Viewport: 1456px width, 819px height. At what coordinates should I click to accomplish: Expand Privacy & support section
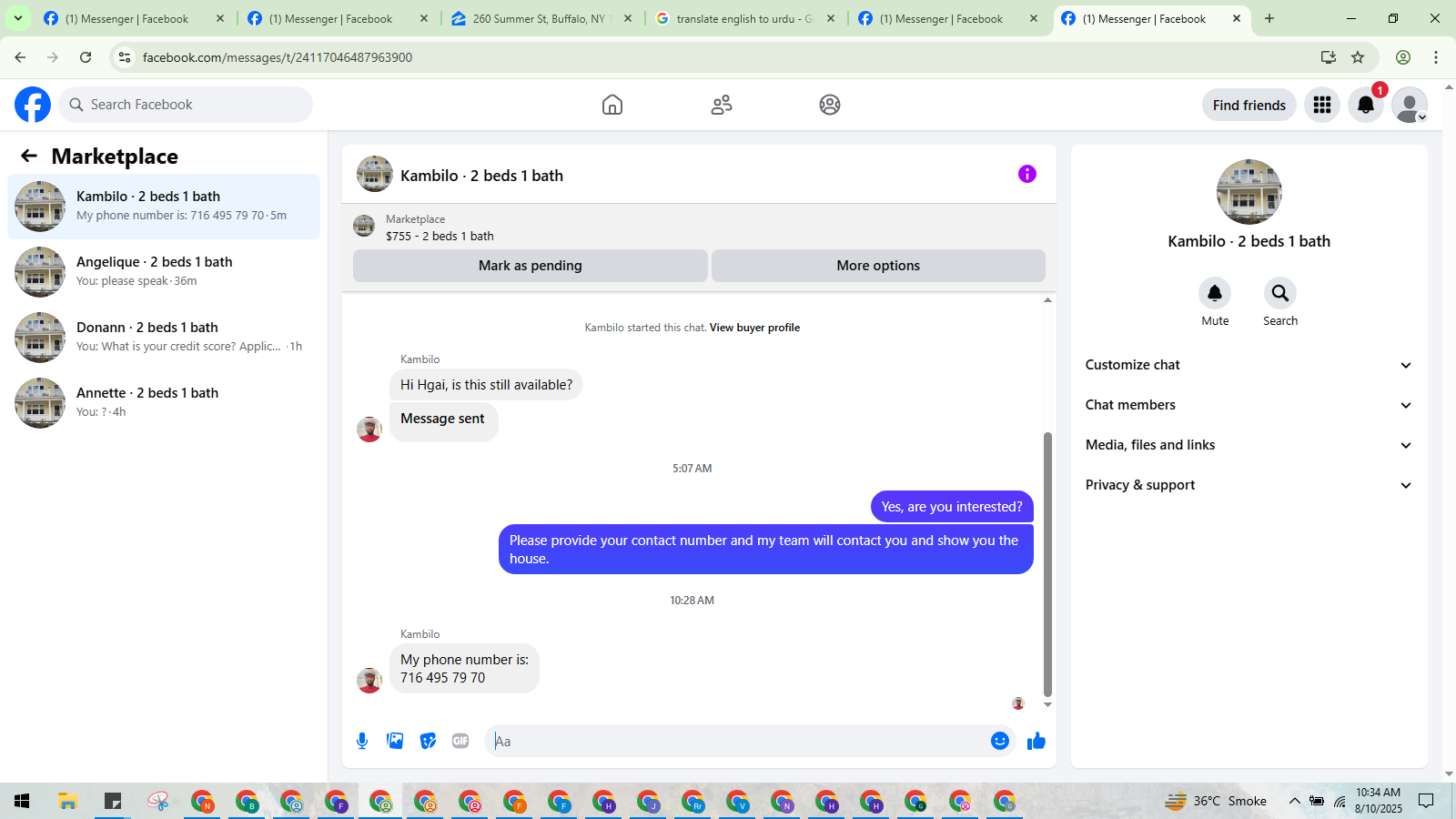tap(1249, 485)
